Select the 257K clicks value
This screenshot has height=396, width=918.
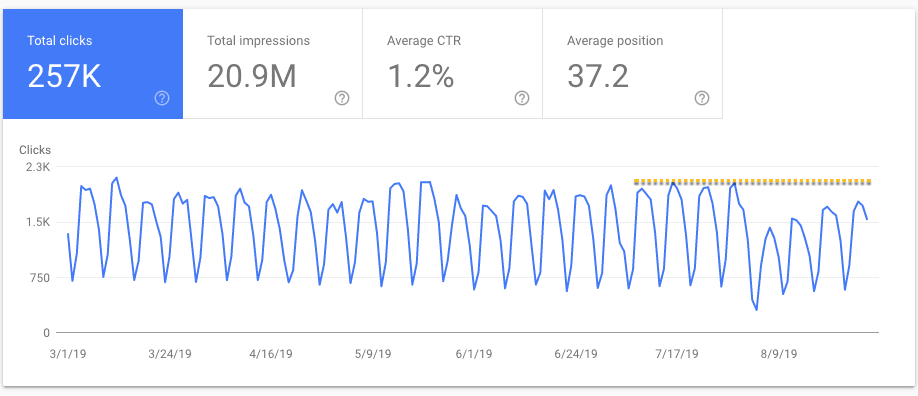click(x=64, y=76)
